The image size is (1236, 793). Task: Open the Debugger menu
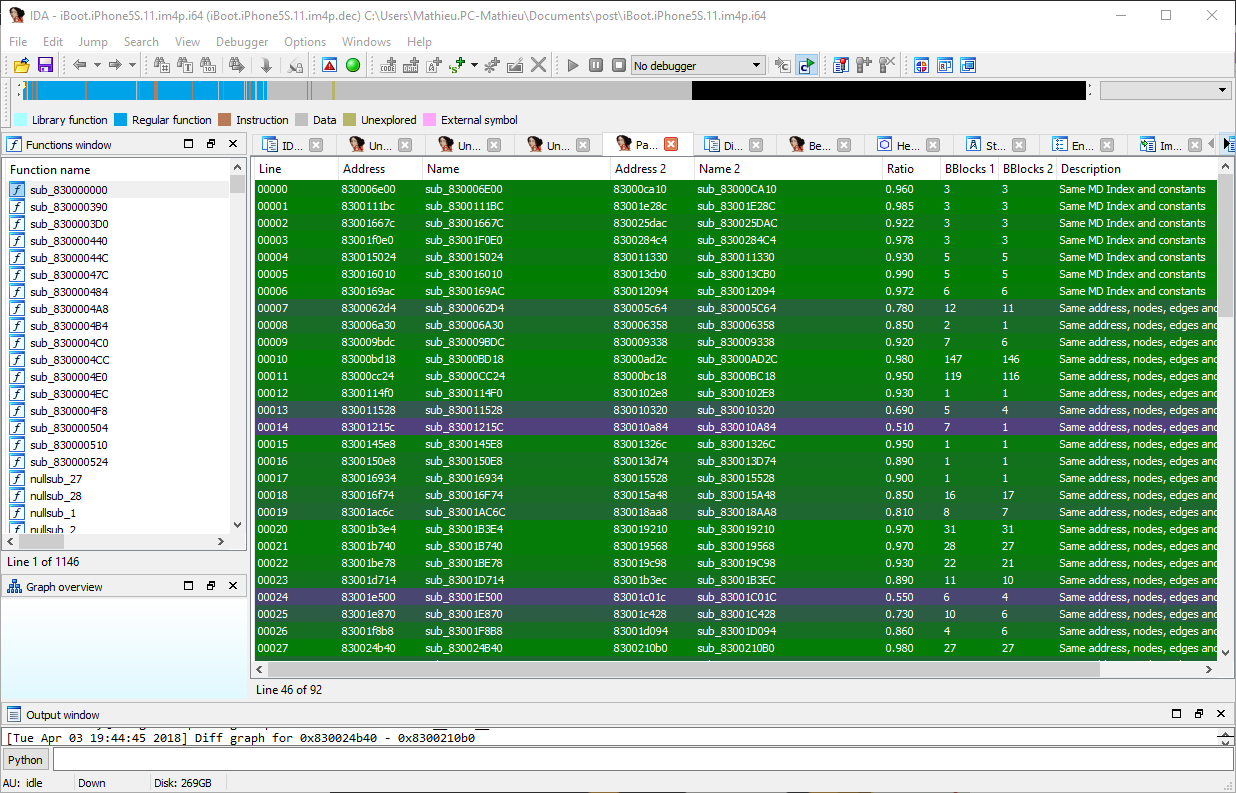[x=242, y=42]
